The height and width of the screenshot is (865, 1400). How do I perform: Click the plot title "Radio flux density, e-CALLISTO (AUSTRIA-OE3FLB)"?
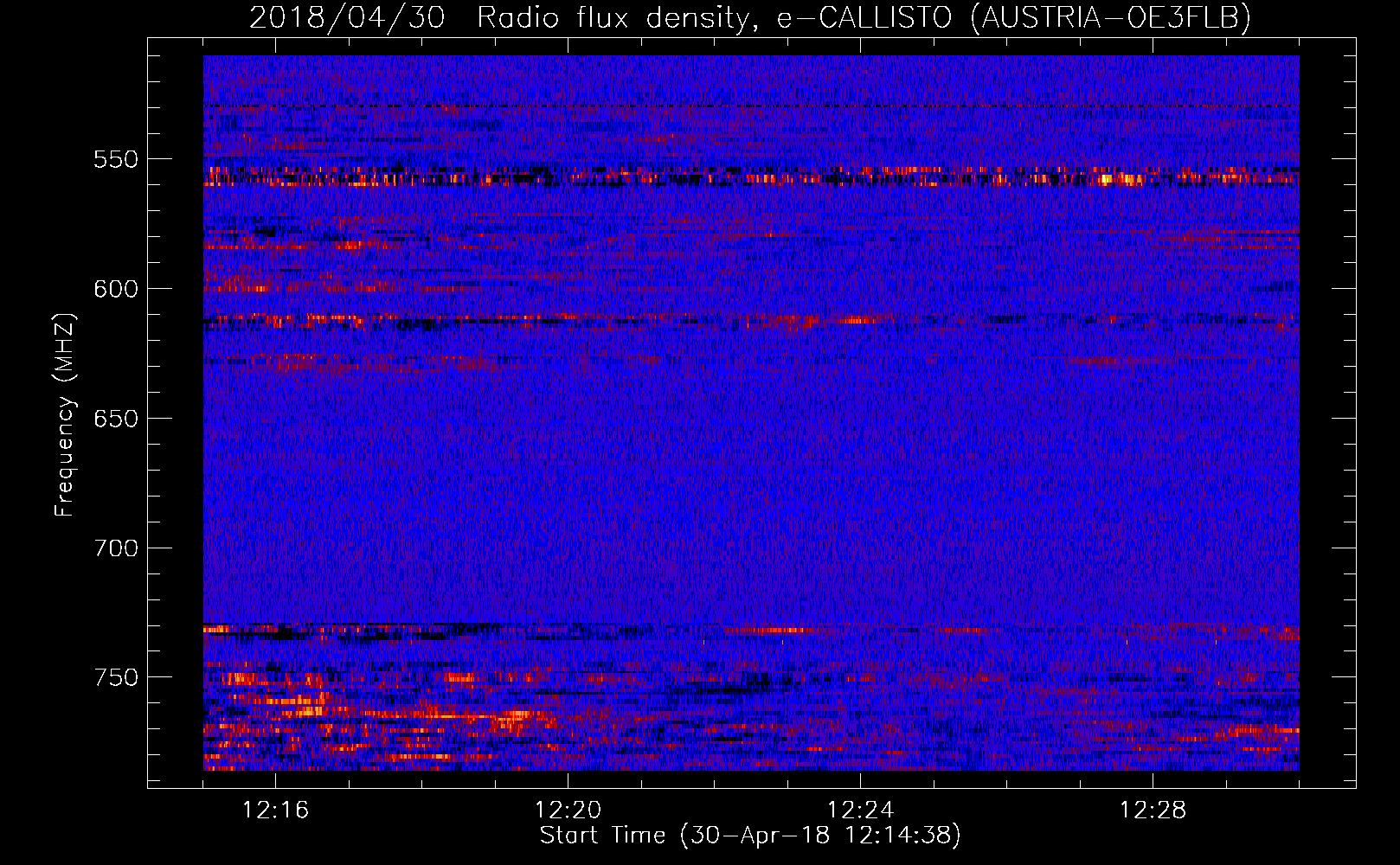pyautogui.click(x=864, y=17)
